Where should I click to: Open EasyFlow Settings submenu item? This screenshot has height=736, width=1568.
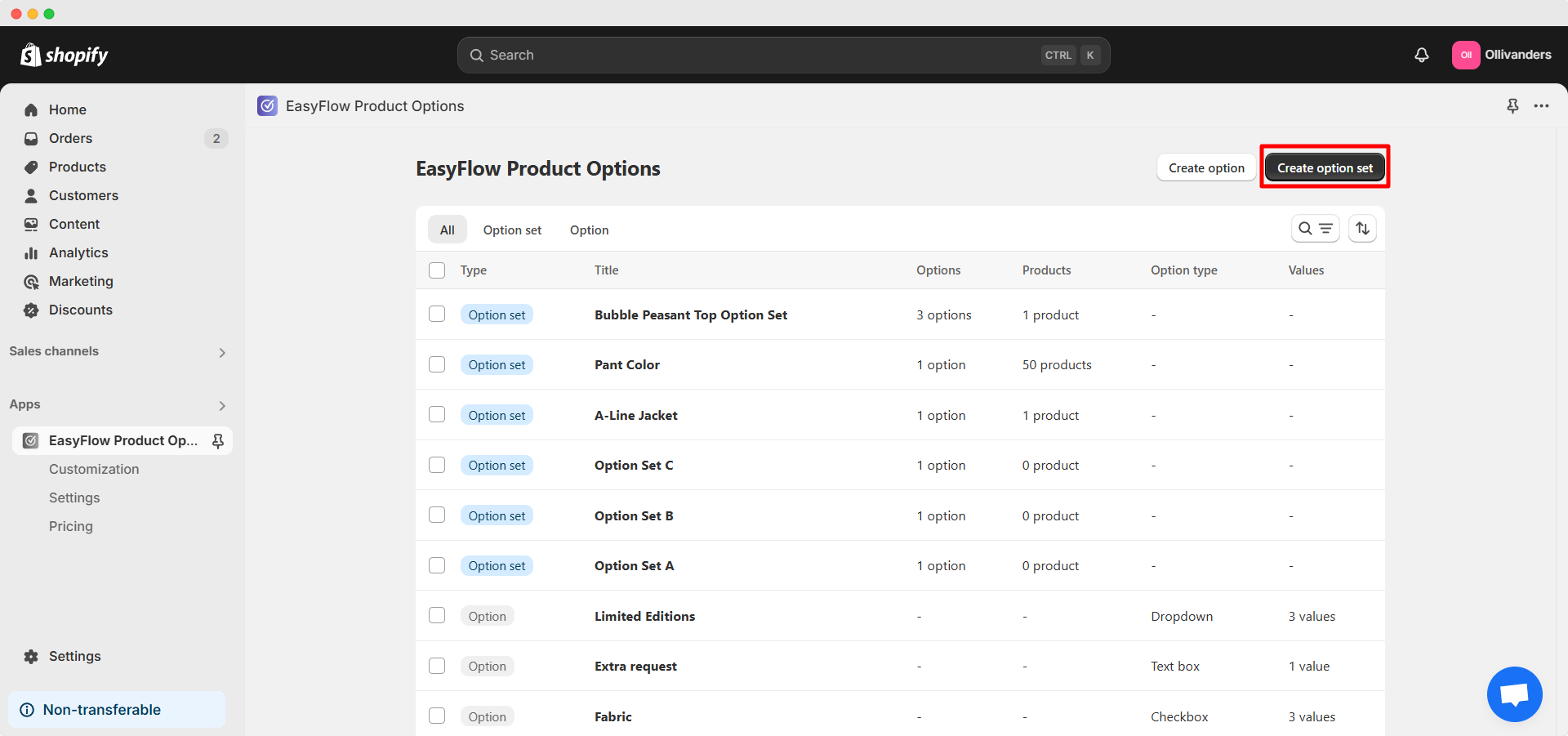[x=74, y=497]
